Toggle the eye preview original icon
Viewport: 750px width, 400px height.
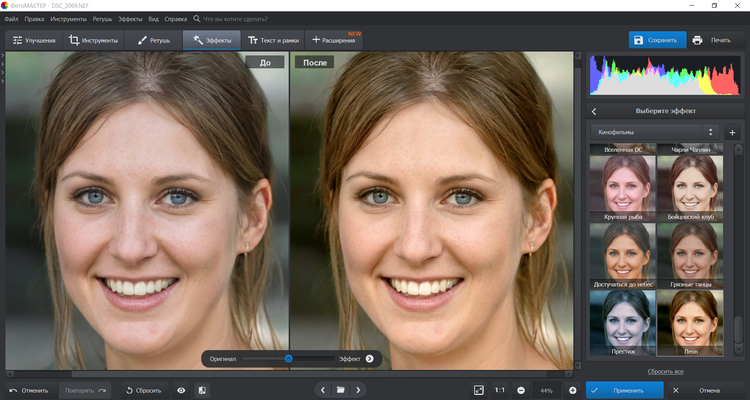181,390
